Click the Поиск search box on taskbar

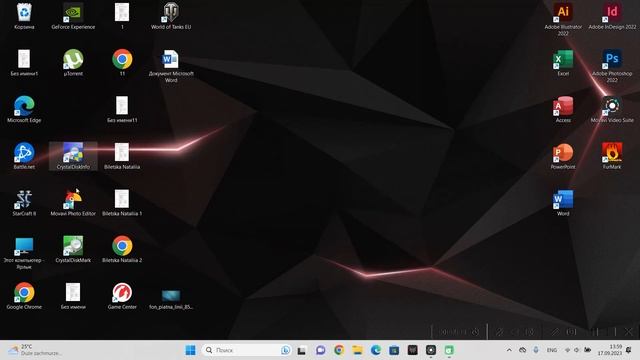click(246, 350)
